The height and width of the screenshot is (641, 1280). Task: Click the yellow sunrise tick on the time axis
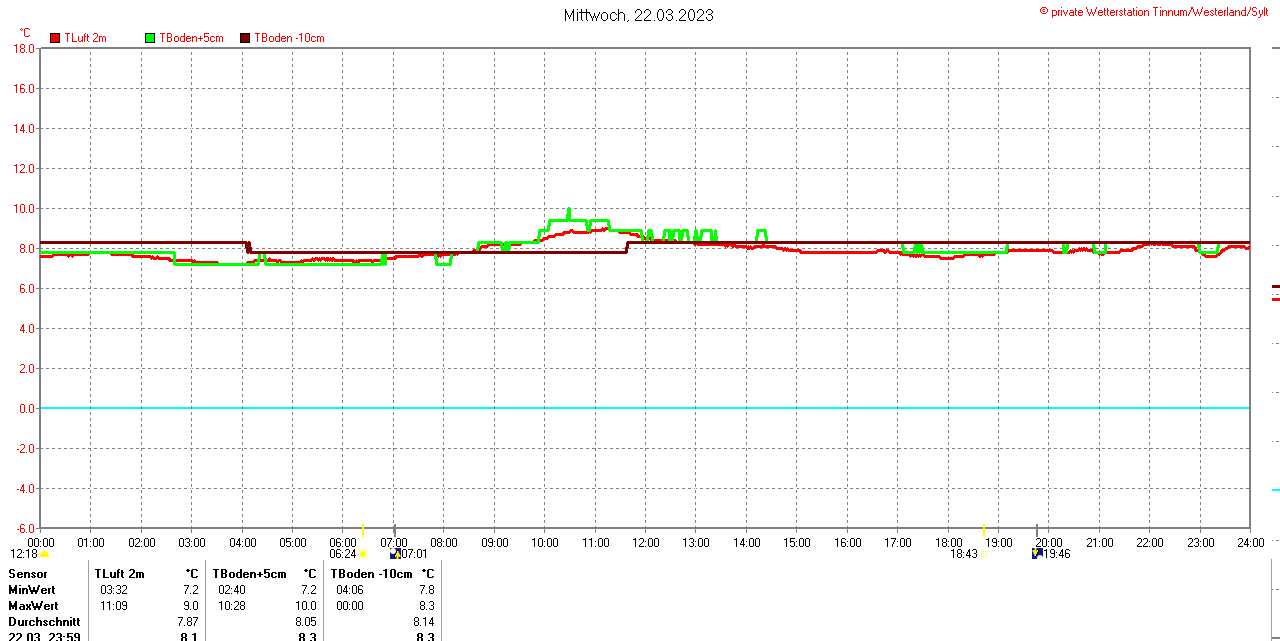[363, 530]
